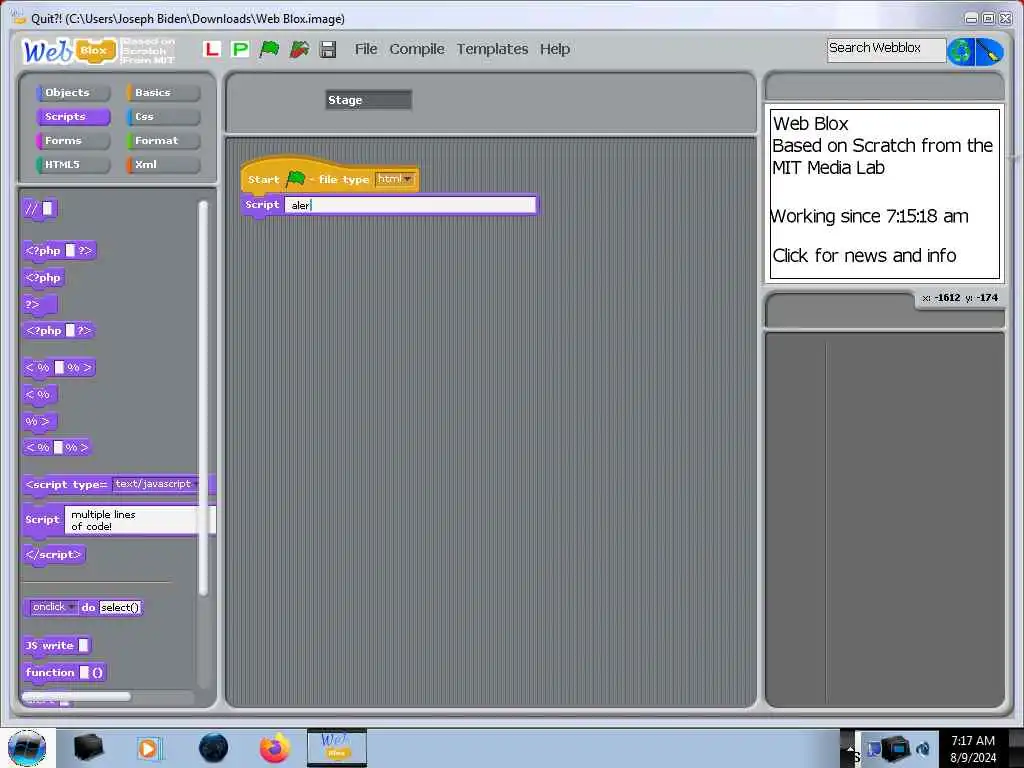Open the dark globe browser taskbar icon
This screenshot has width=1024, height=768.
click(x=214, y=748)
